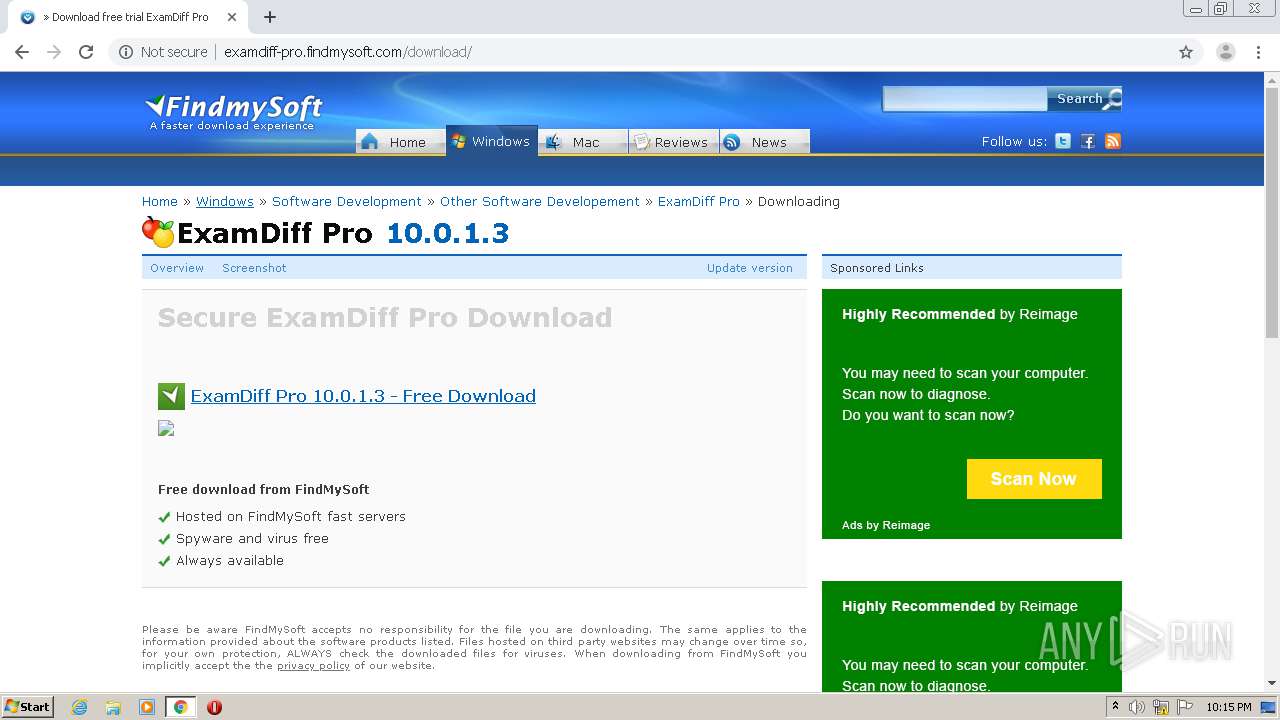The image size is (1280, 720).
Task: Click the ExamDiff Pro apple app icon
Action: click(x=158, y=232)
